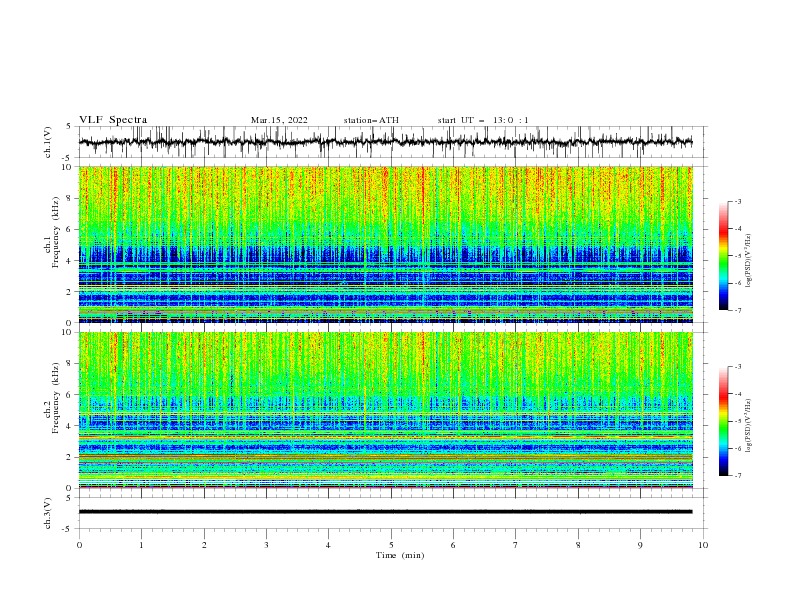Click tick label 3 on the Time axis
792x612 pixels.
tap(266, 545)
